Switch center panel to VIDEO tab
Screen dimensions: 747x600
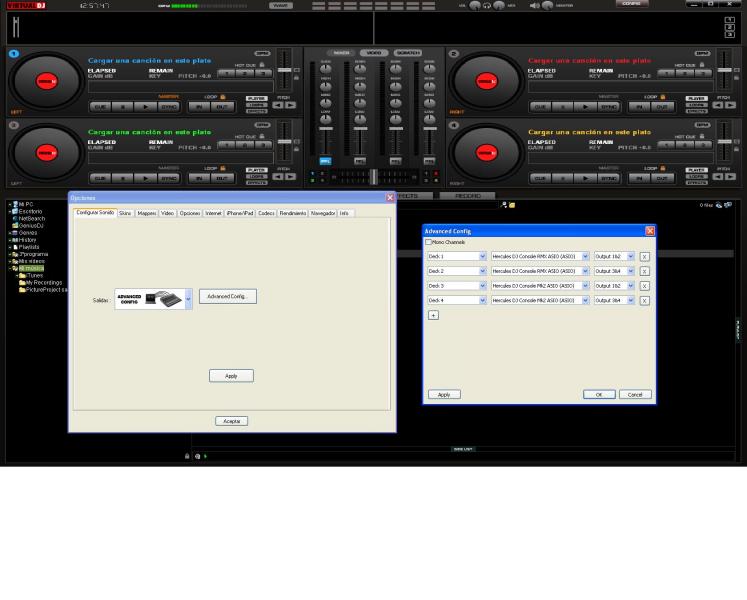(374, 53)
